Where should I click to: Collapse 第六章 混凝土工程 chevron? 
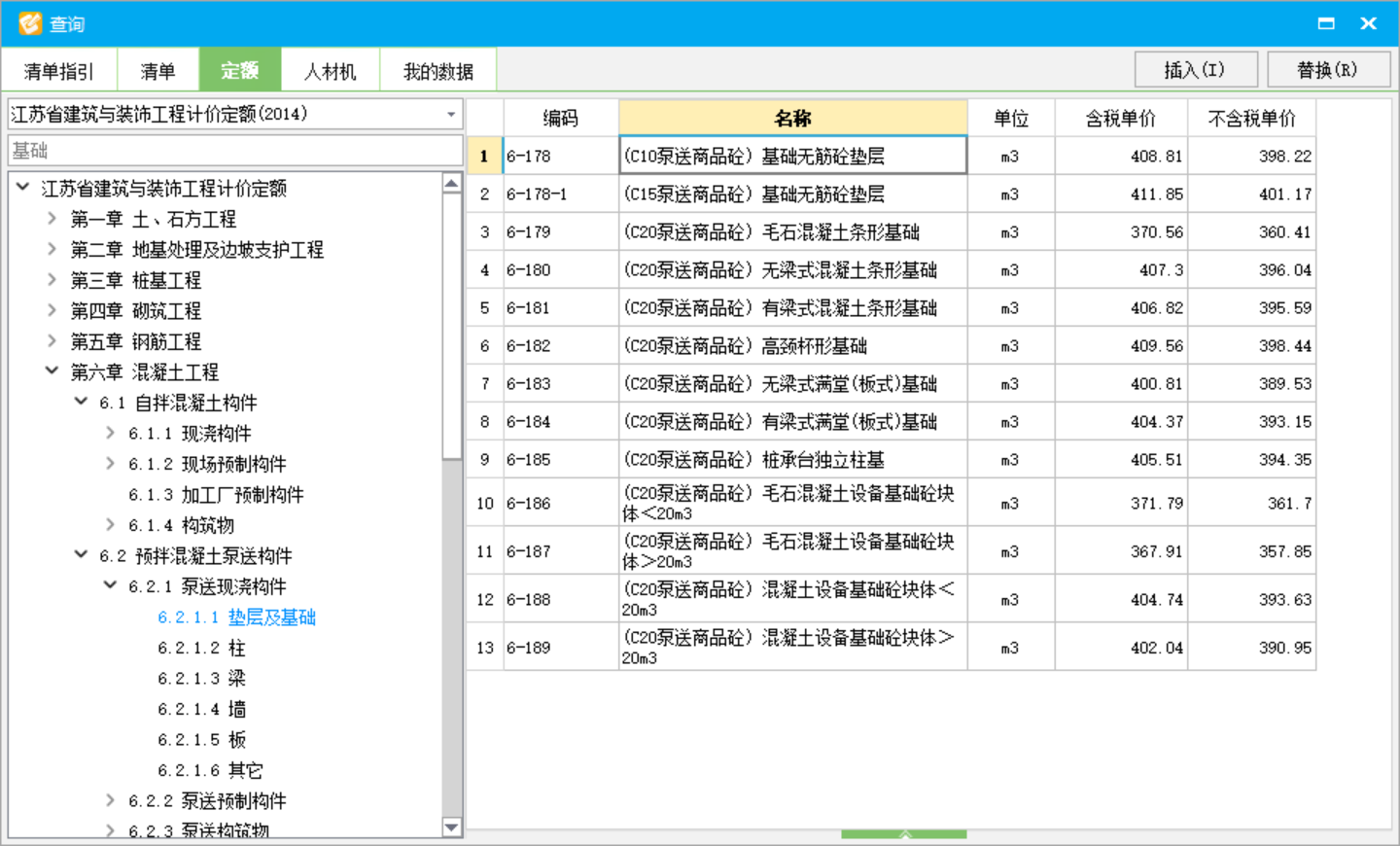tap(52, 371)
